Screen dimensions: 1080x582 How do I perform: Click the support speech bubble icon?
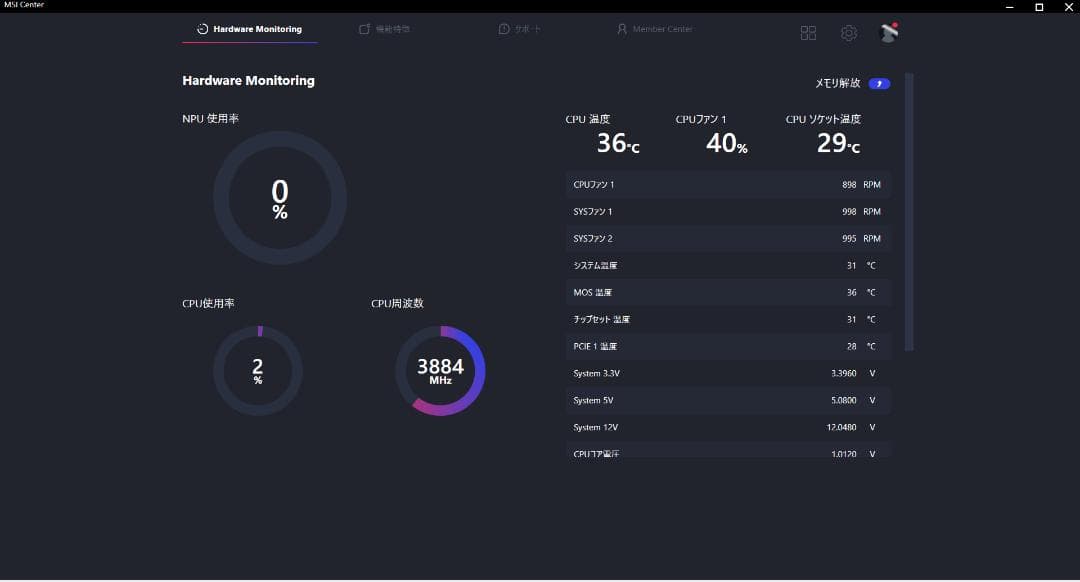[x=504, y=29]
